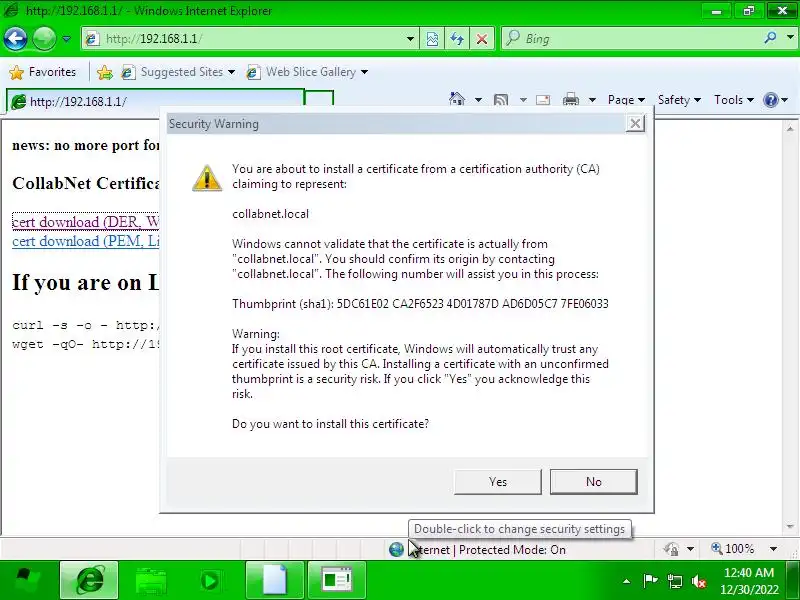
Task: Open the Suggested Sites dropdown
Action: [178, 72]
